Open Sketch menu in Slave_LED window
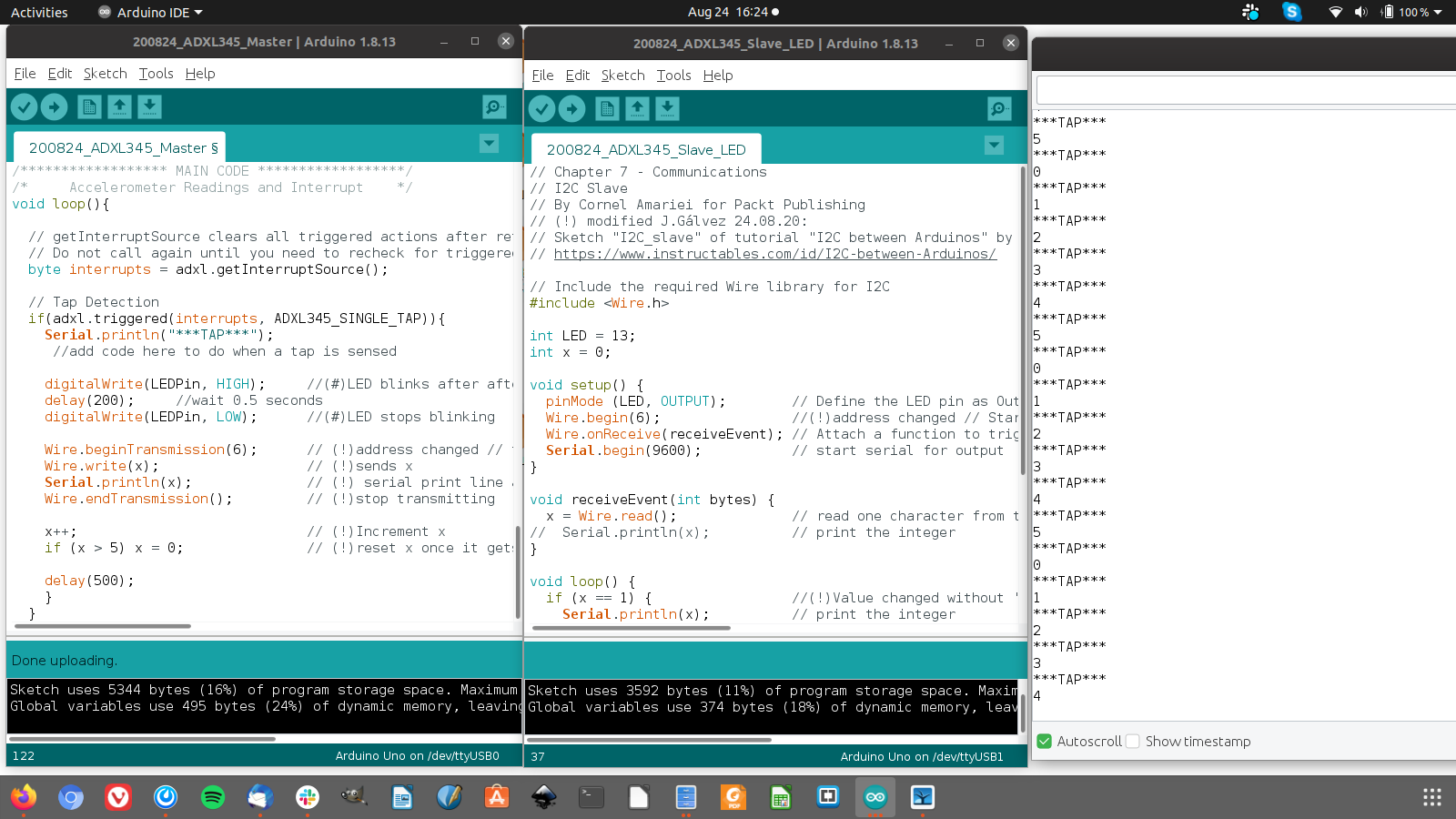The width and height of the screenshot is (1456, 819). pyautogui.click(x=623, y=76)
